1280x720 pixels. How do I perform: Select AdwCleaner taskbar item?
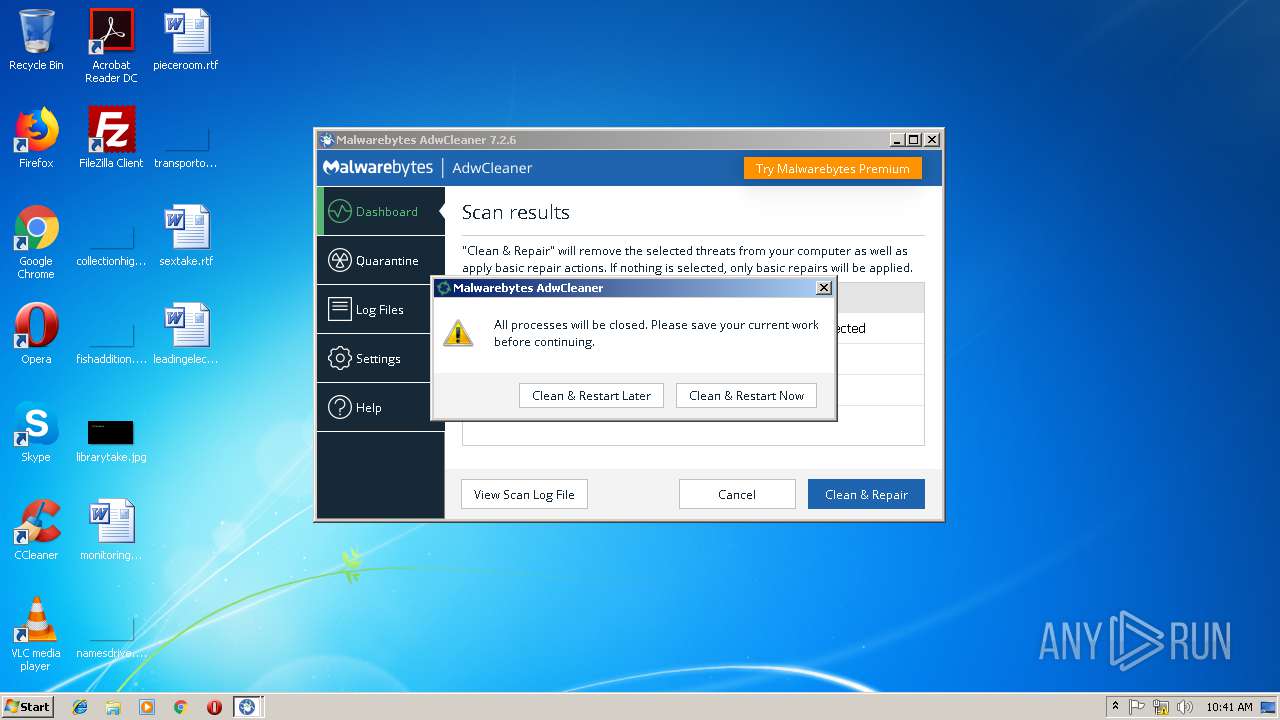247,707
